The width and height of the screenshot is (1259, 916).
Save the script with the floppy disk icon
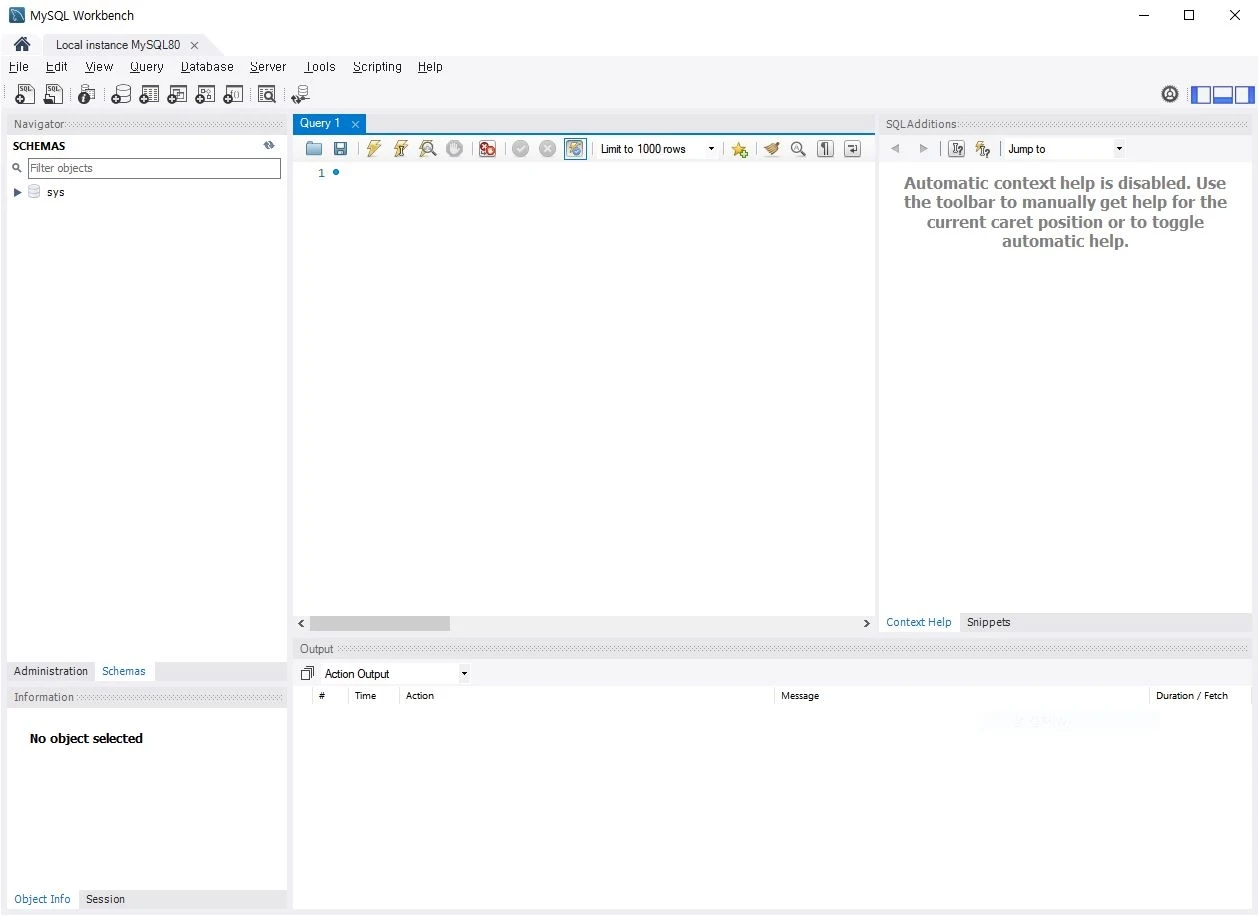(340, 149)
